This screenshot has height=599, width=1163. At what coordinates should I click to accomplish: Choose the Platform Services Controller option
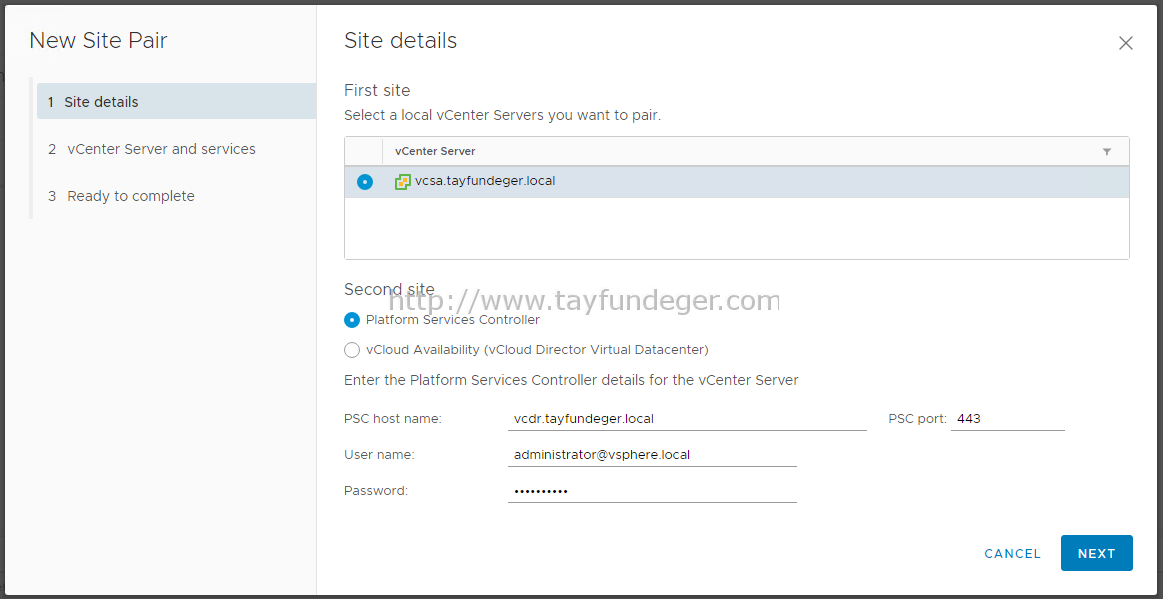352,320
